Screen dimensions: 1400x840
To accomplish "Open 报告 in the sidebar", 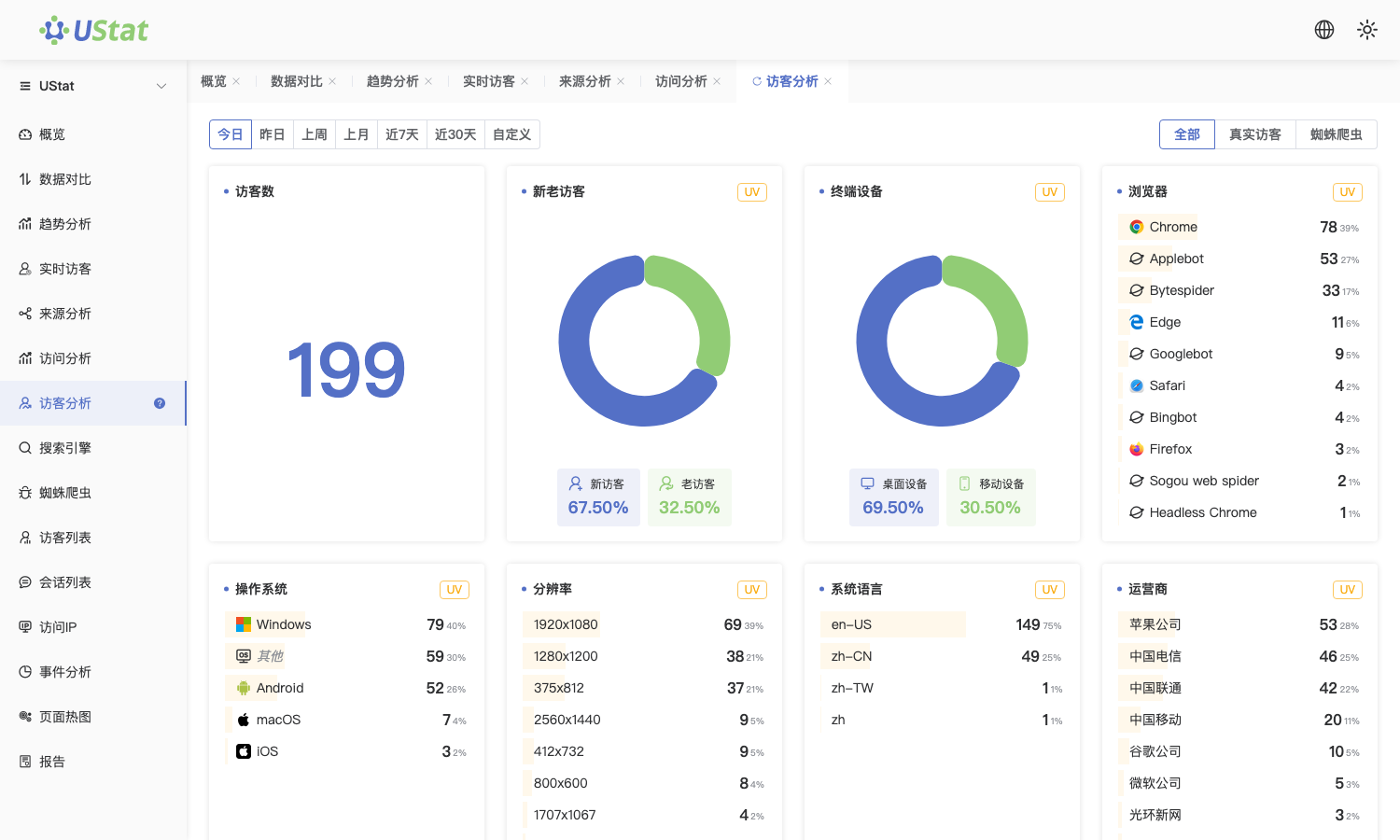I will [x=93, y=762].
